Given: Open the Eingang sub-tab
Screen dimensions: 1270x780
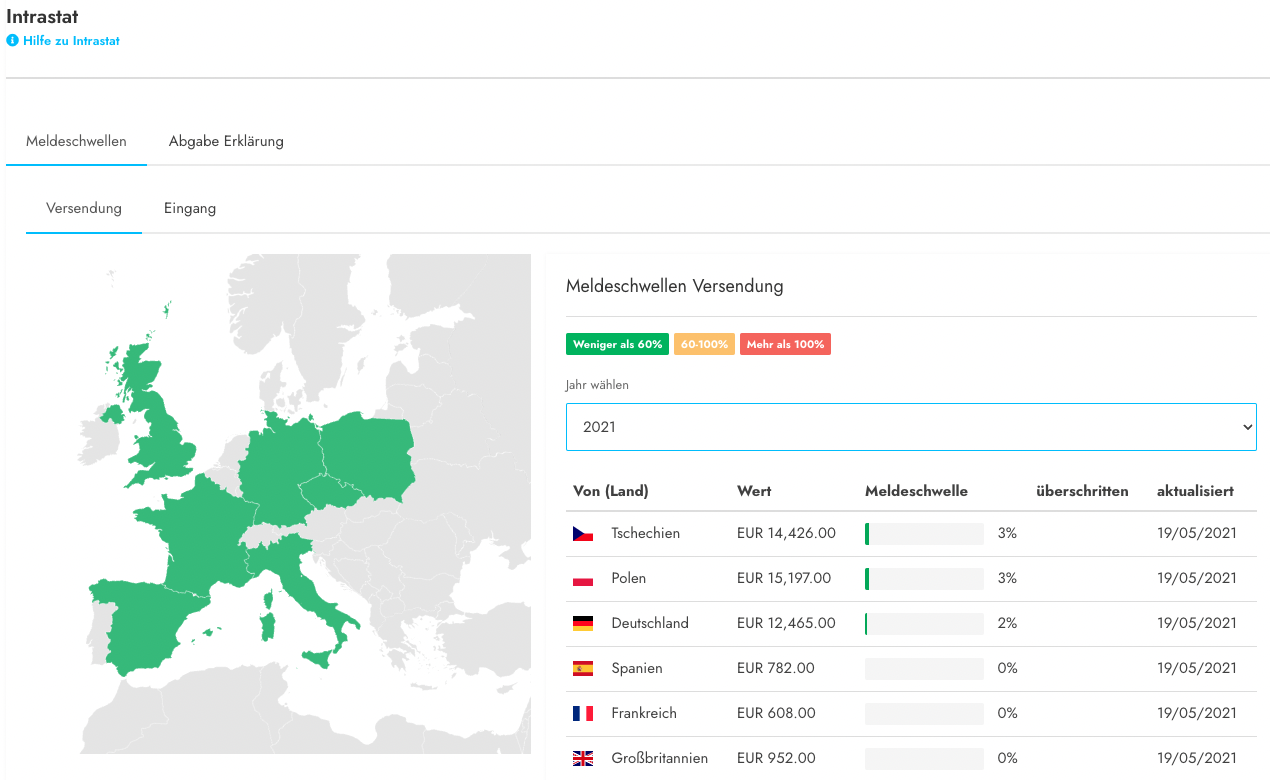Looking at the screenshot, I should click(190, 209).
